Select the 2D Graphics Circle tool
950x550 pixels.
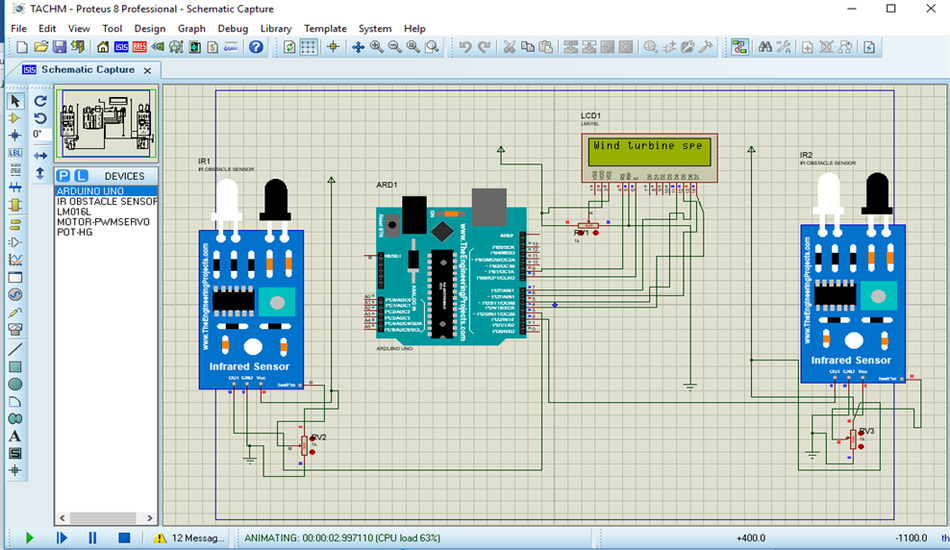pyautogui.click(x=15, y=384)
